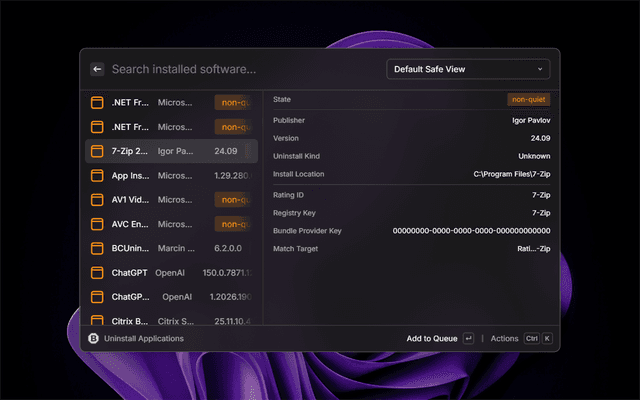Select the BCUnin... list entry name
The height and width of the screenshot is (400, 640).
point(130,248)
